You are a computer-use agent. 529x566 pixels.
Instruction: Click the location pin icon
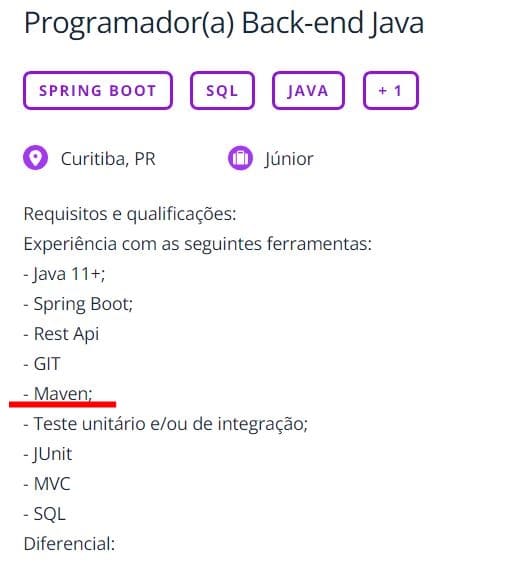[35, 158]
